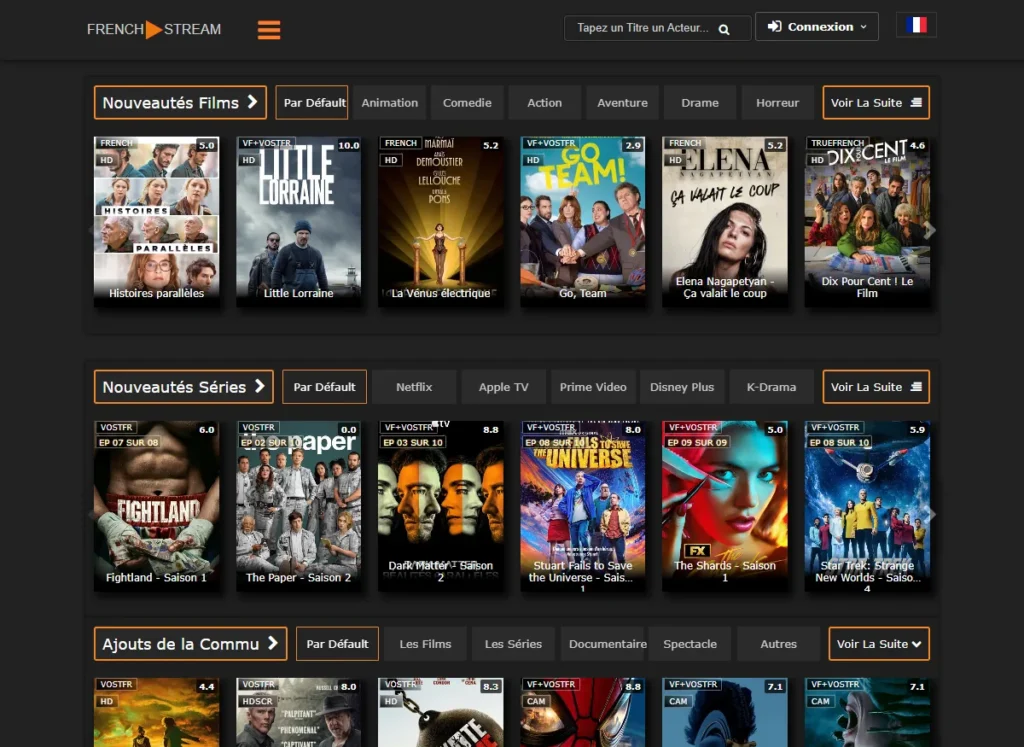Image resolution: width=1024 pixels, height=747 pixels.
Task: Open Dix Pour Cent ! Le Film poster
Action: tap(867, 221)
